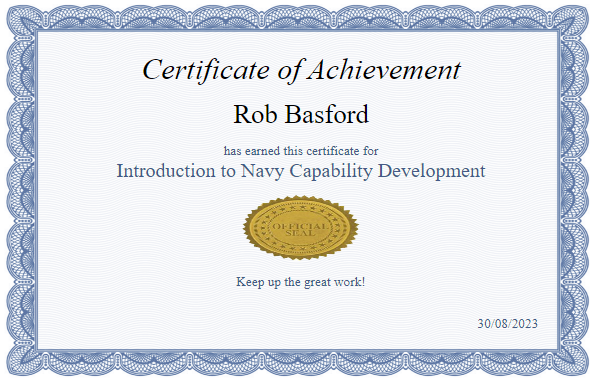The height and width of the screenshot is (380, 595).
Task: Select the word Navy in course title
Action: 262,171
